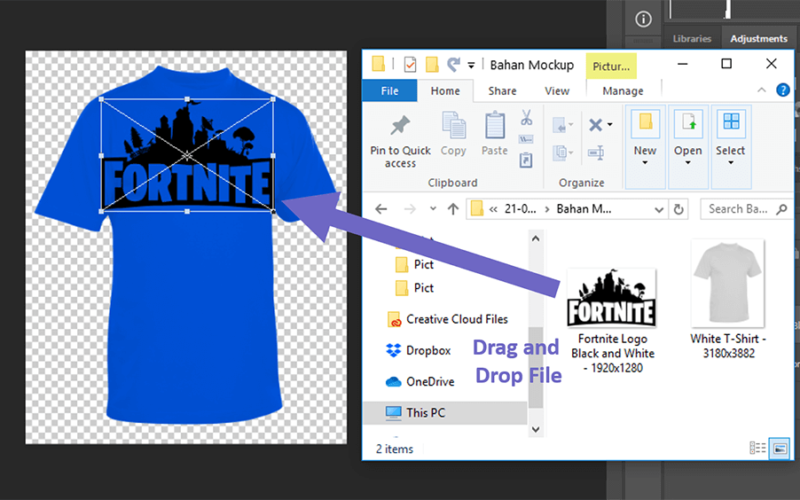
Task: Click the Copy path icon
Action: pos(526,139)
